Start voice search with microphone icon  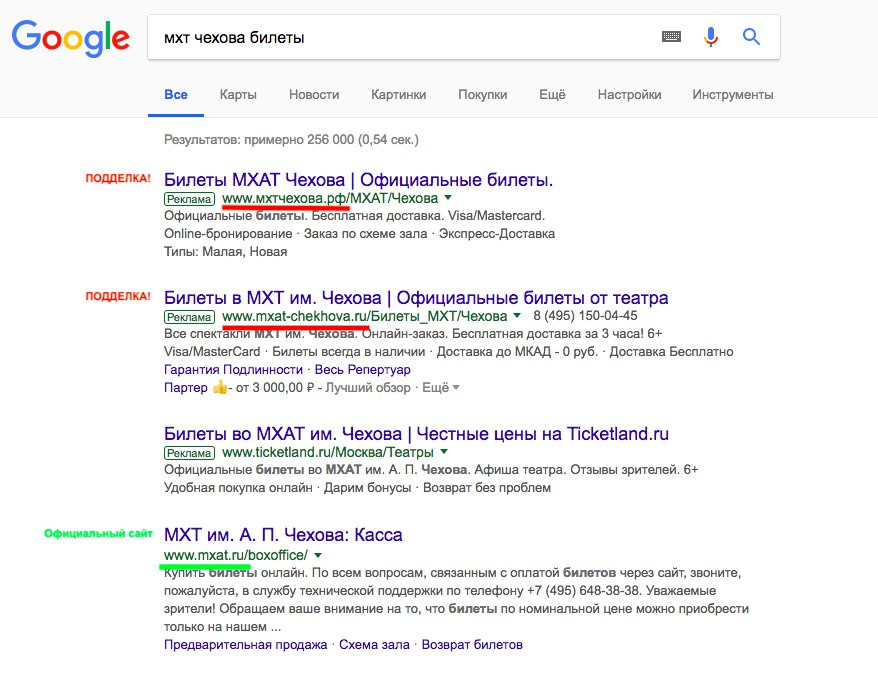[x=711, y=37]
